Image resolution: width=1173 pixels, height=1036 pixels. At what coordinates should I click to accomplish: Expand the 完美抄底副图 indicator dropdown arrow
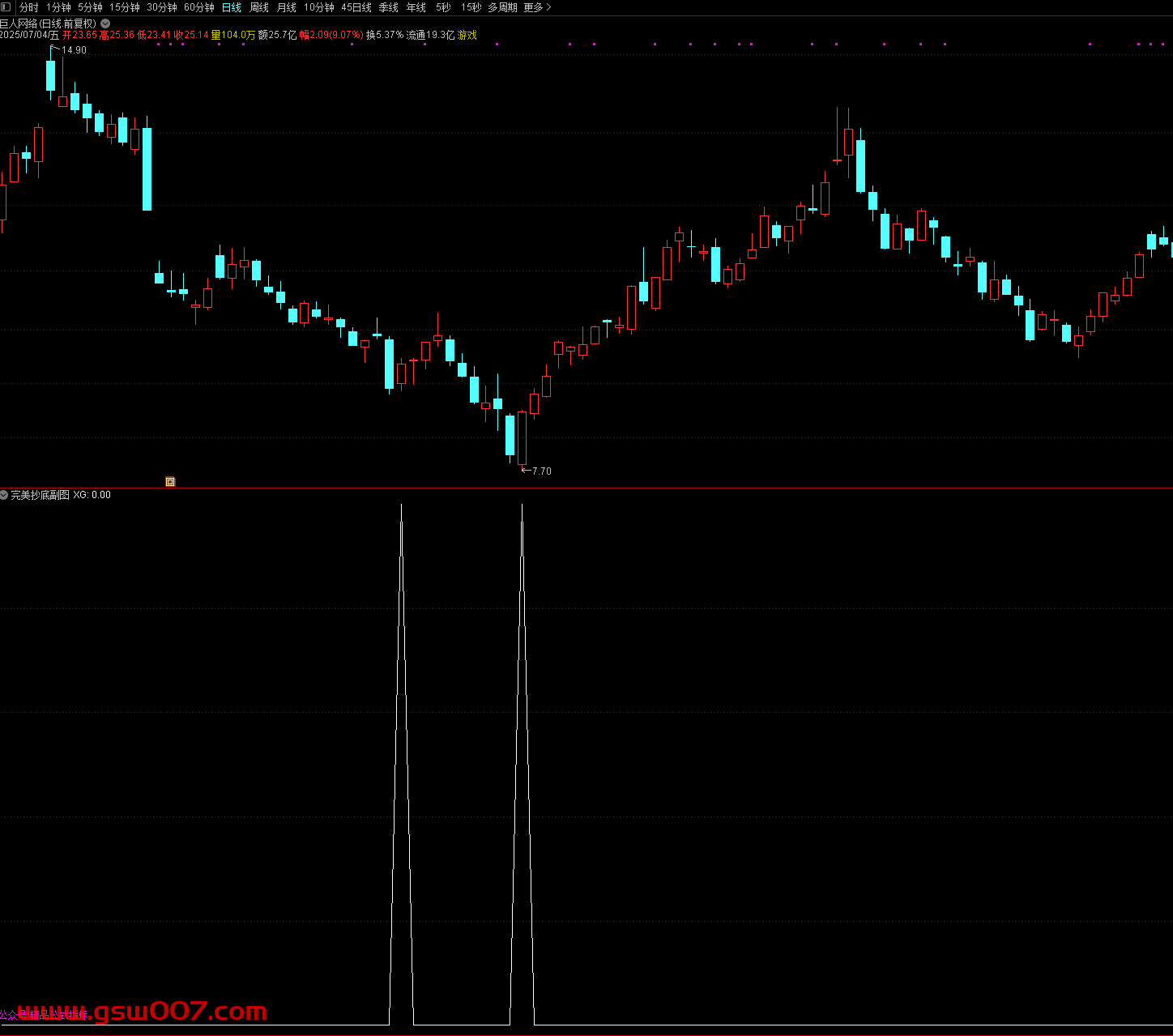pos(4,495)
